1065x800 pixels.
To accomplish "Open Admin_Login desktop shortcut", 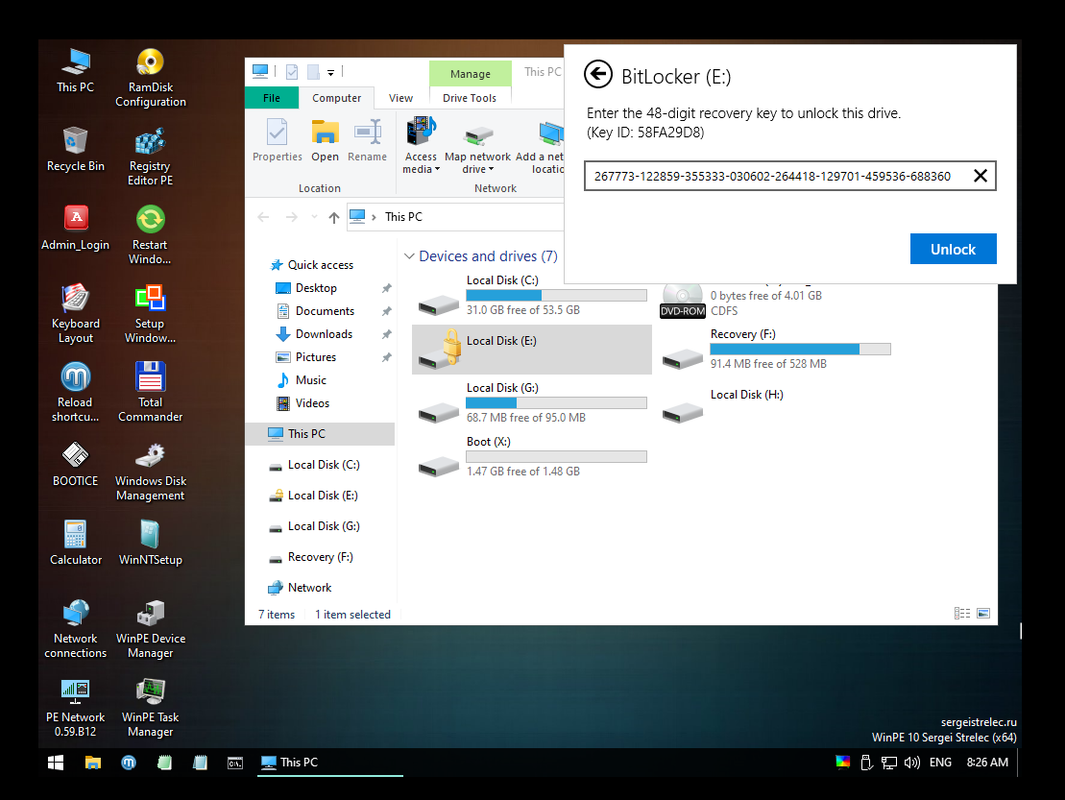I will (75, 228).
